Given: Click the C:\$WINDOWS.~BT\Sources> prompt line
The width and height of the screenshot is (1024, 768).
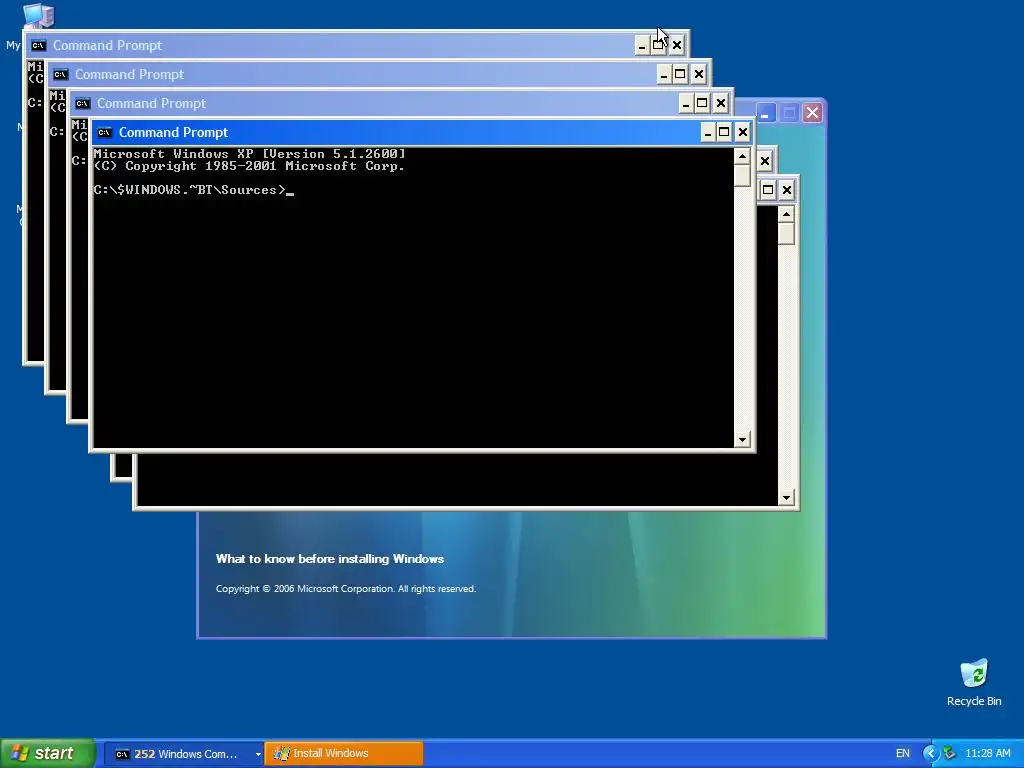Looking at the screenshot, I should (193, 190).
